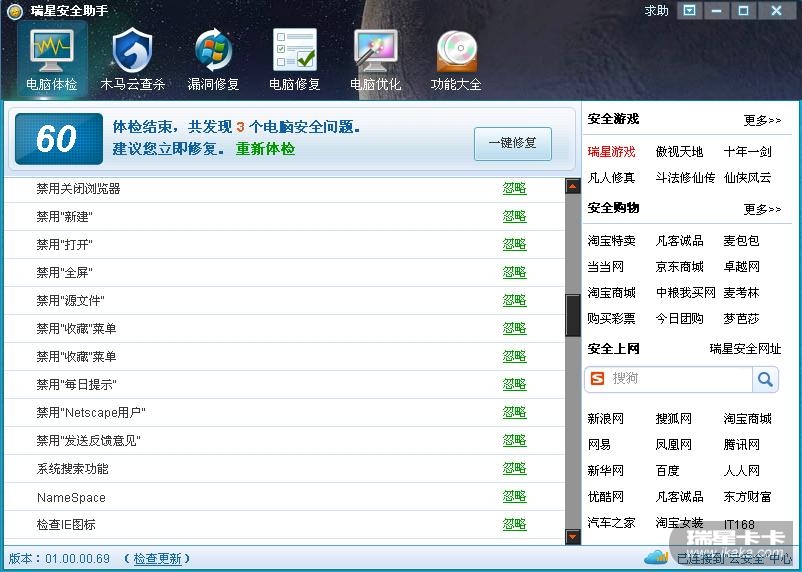Open the 百度 site link
Viewport: 802px width, 572px height.
(667, 471)
